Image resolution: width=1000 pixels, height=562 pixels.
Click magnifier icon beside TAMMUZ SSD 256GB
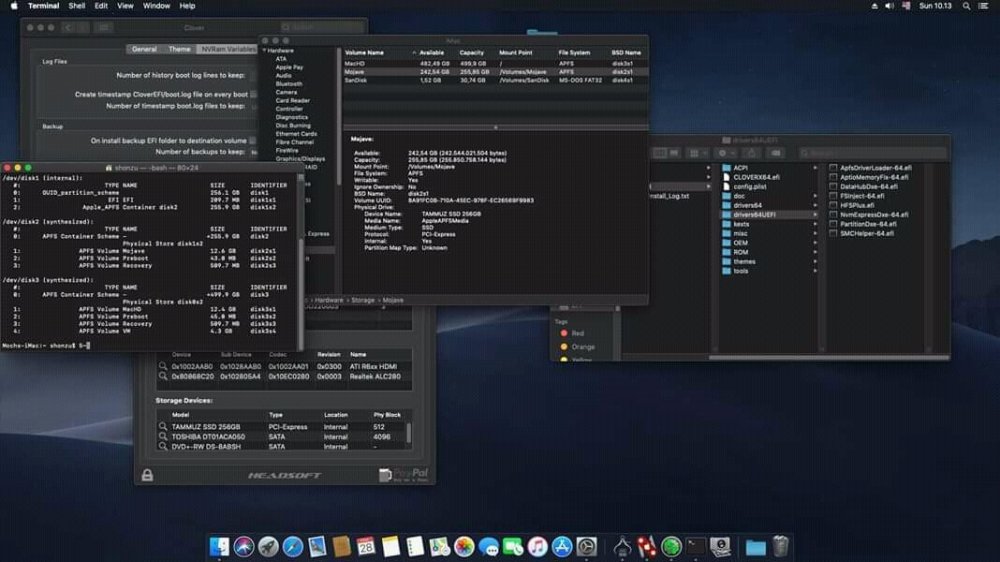pyautogui.click(x=163, y=426)
